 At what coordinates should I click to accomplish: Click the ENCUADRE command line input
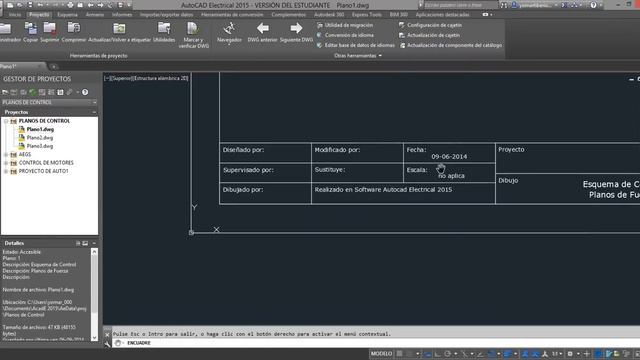[x=376, y=343]
